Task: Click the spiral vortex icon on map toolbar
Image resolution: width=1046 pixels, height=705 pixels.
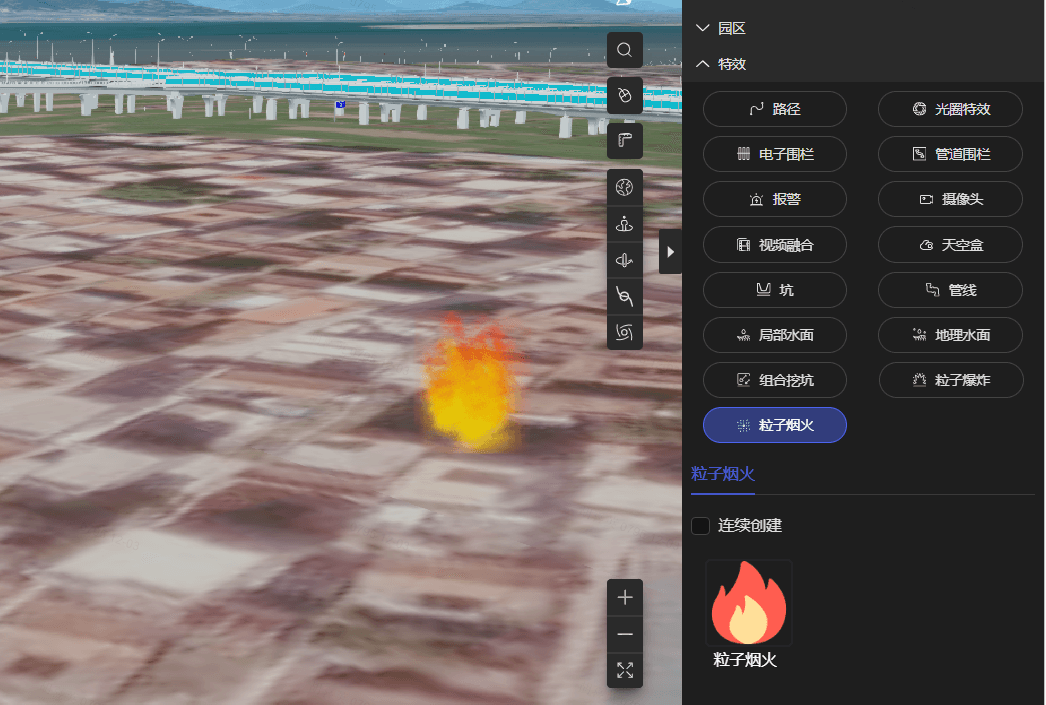Action: click(625, 332)
